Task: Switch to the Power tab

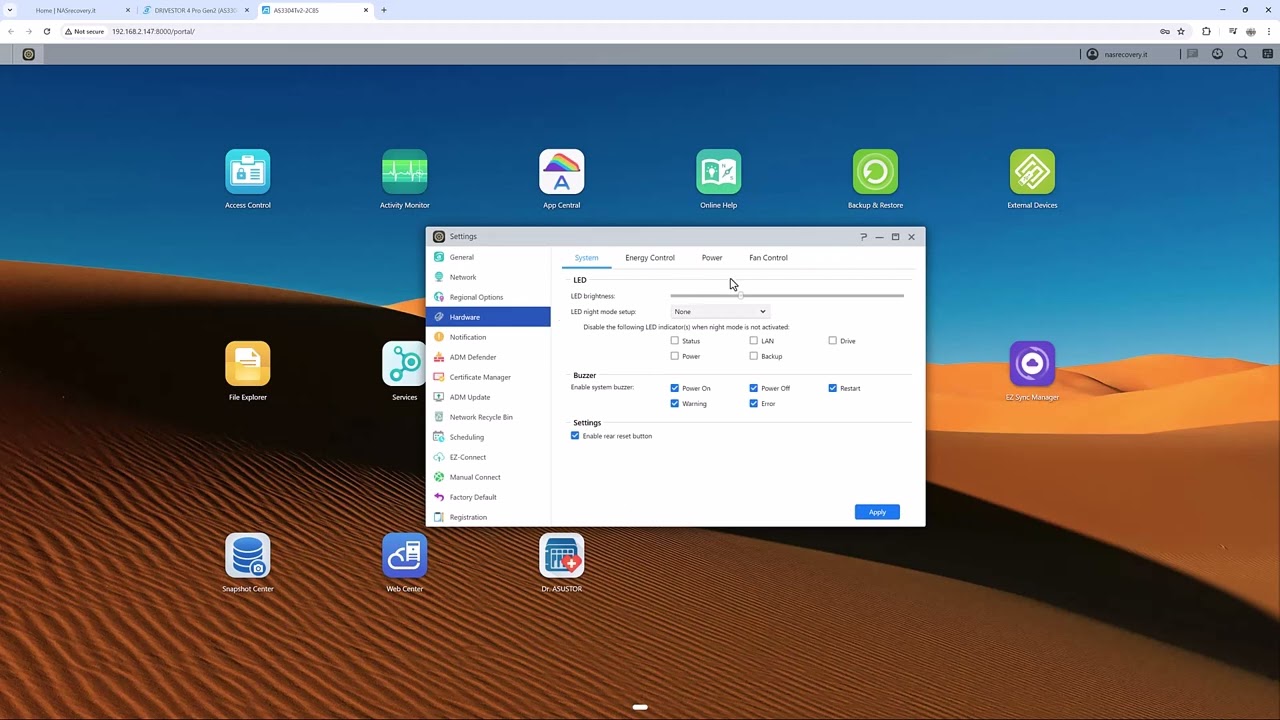Action: [712, 258]
